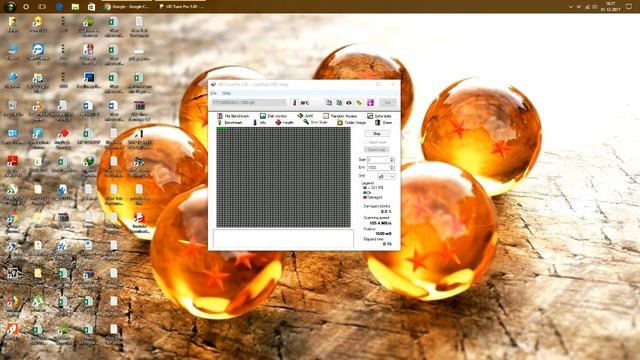The height and width of the screenshot is (360, 640).
Task: Open Microsoft Store from the taskbar
Action: pos(91,7)
